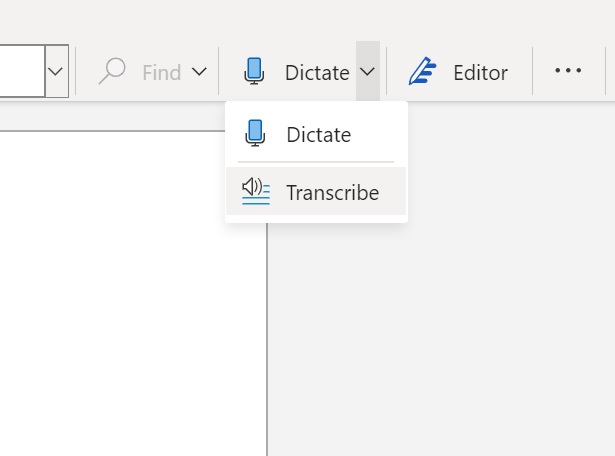Click the Editor pen icon
Viewport: 615px width, 456px height.
click(x=423, y=72)
